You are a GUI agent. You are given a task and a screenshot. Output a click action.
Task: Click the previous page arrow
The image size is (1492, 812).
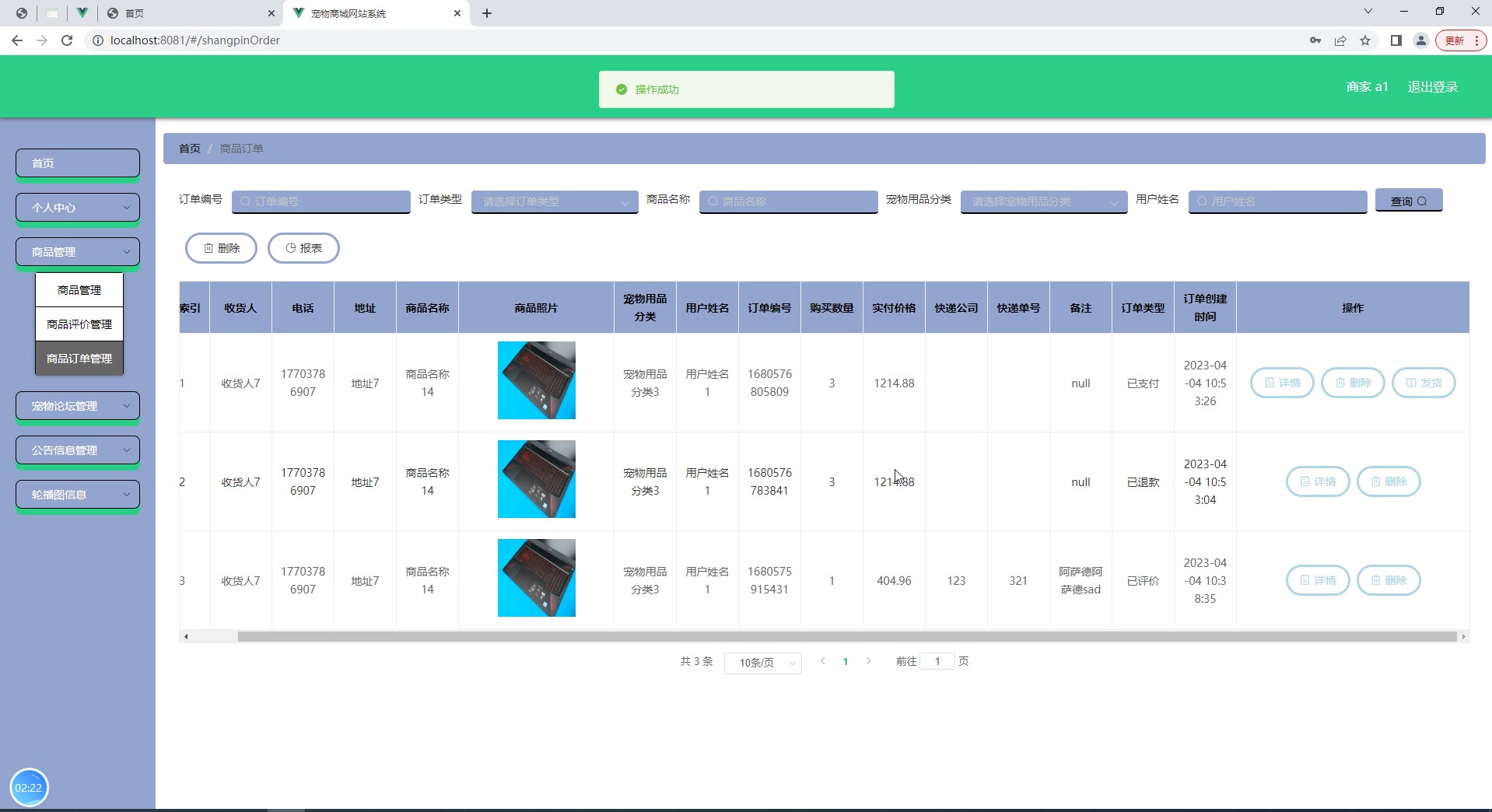click(x=823, y=661)
